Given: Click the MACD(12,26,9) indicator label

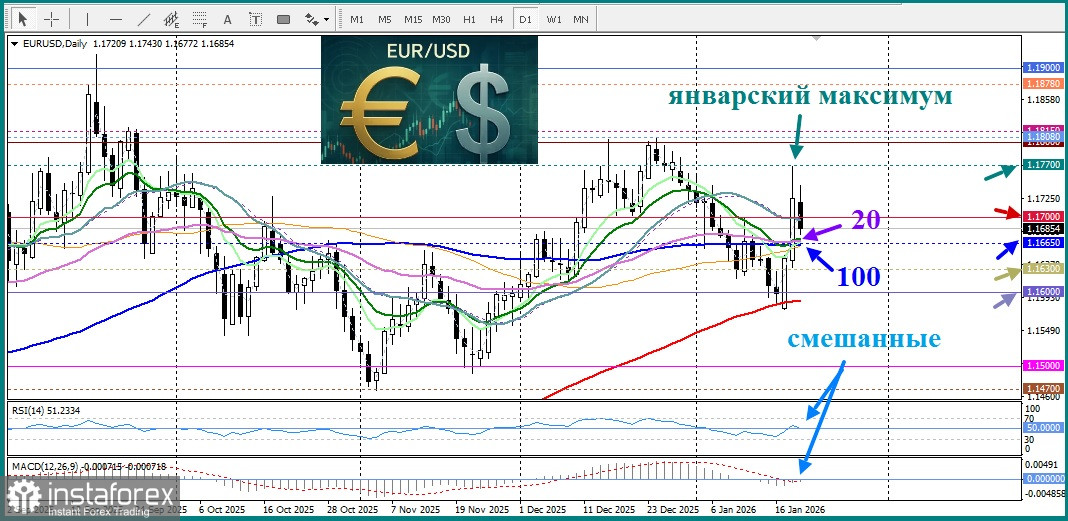Looking at the screenshot, I should tap(91, 467).
